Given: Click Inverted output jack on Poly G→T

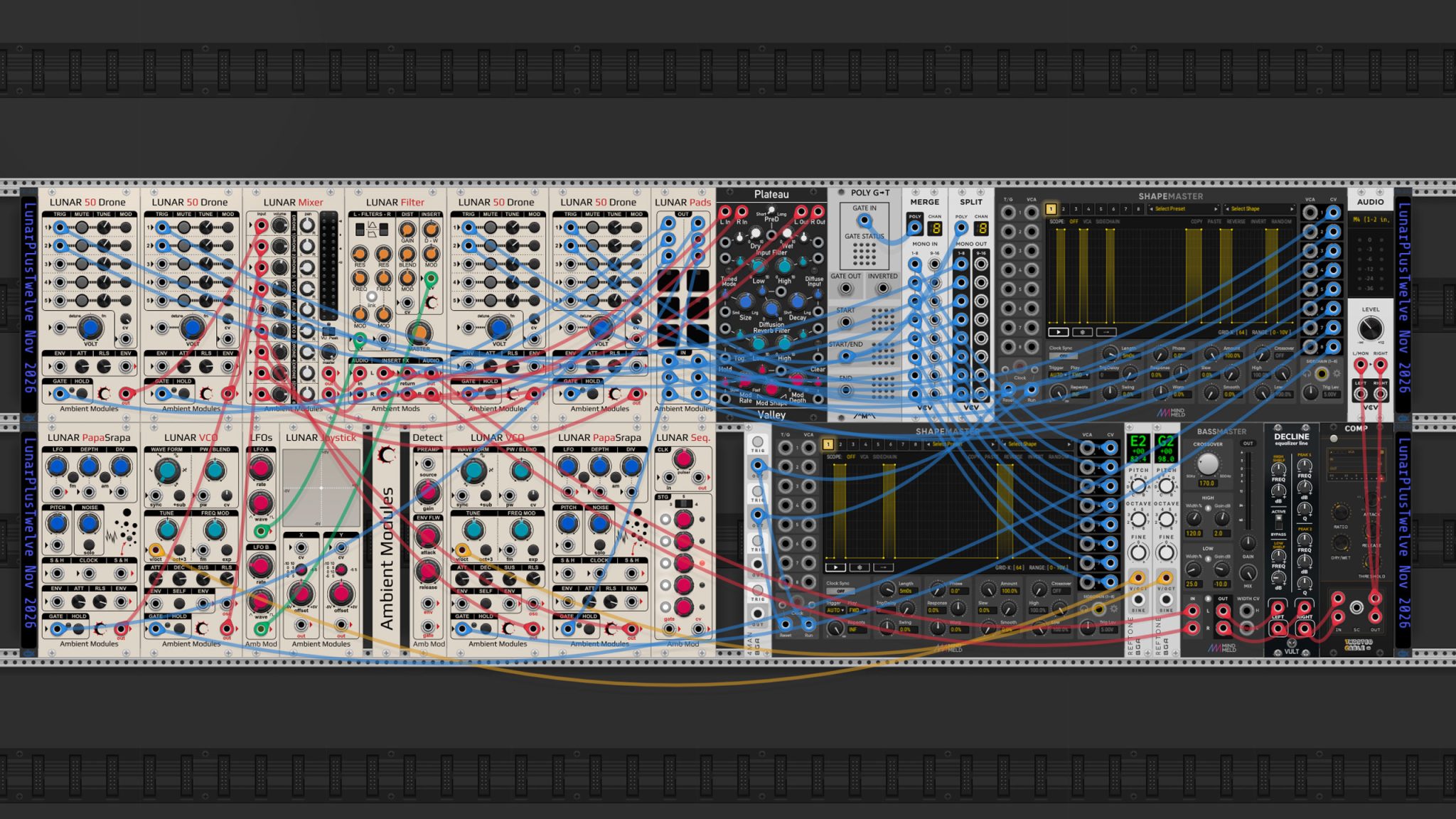Looking at the screenshot, I should coord(882,289).
